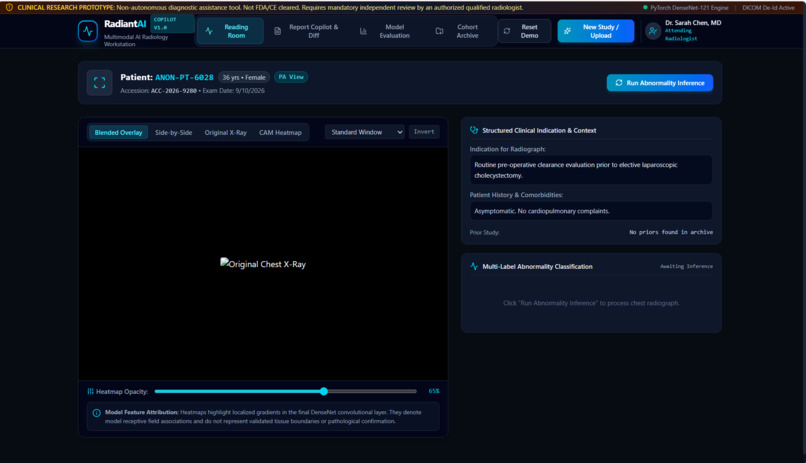Click the RadiantAI pulse logo icon
Viewport: 806px width, 463px height.
point(88,31)
